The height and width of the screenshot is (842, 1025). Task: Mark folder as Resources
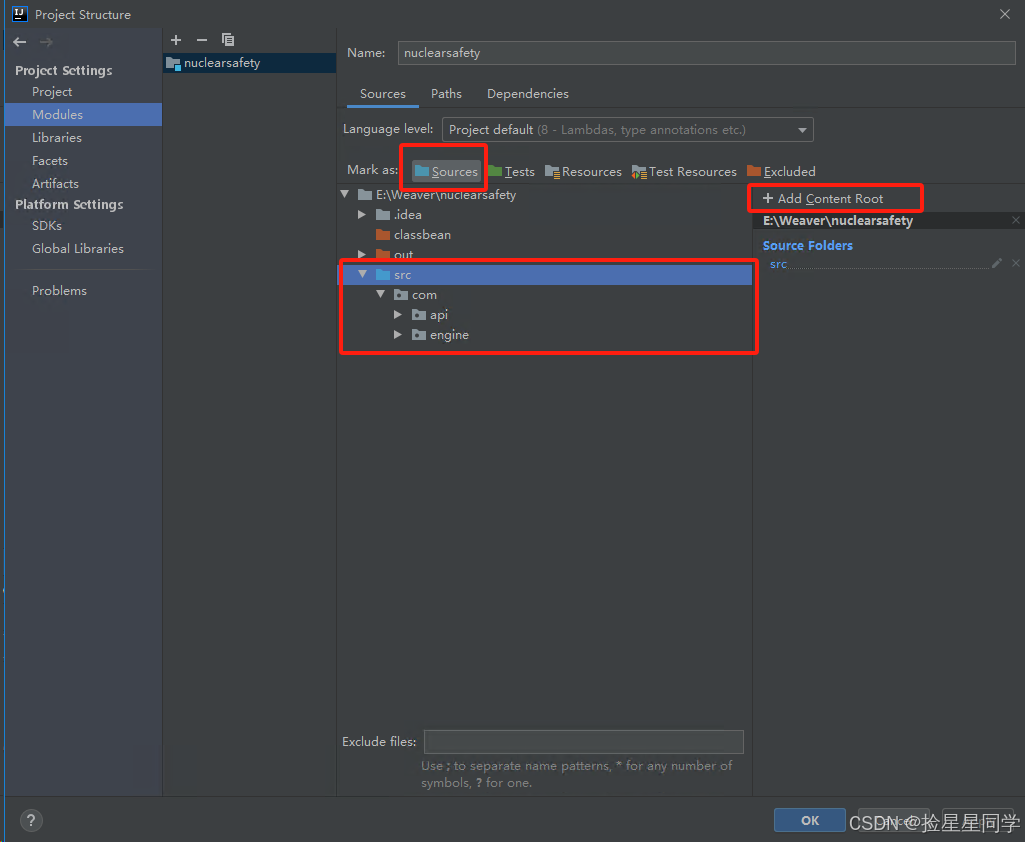(584, 171)
